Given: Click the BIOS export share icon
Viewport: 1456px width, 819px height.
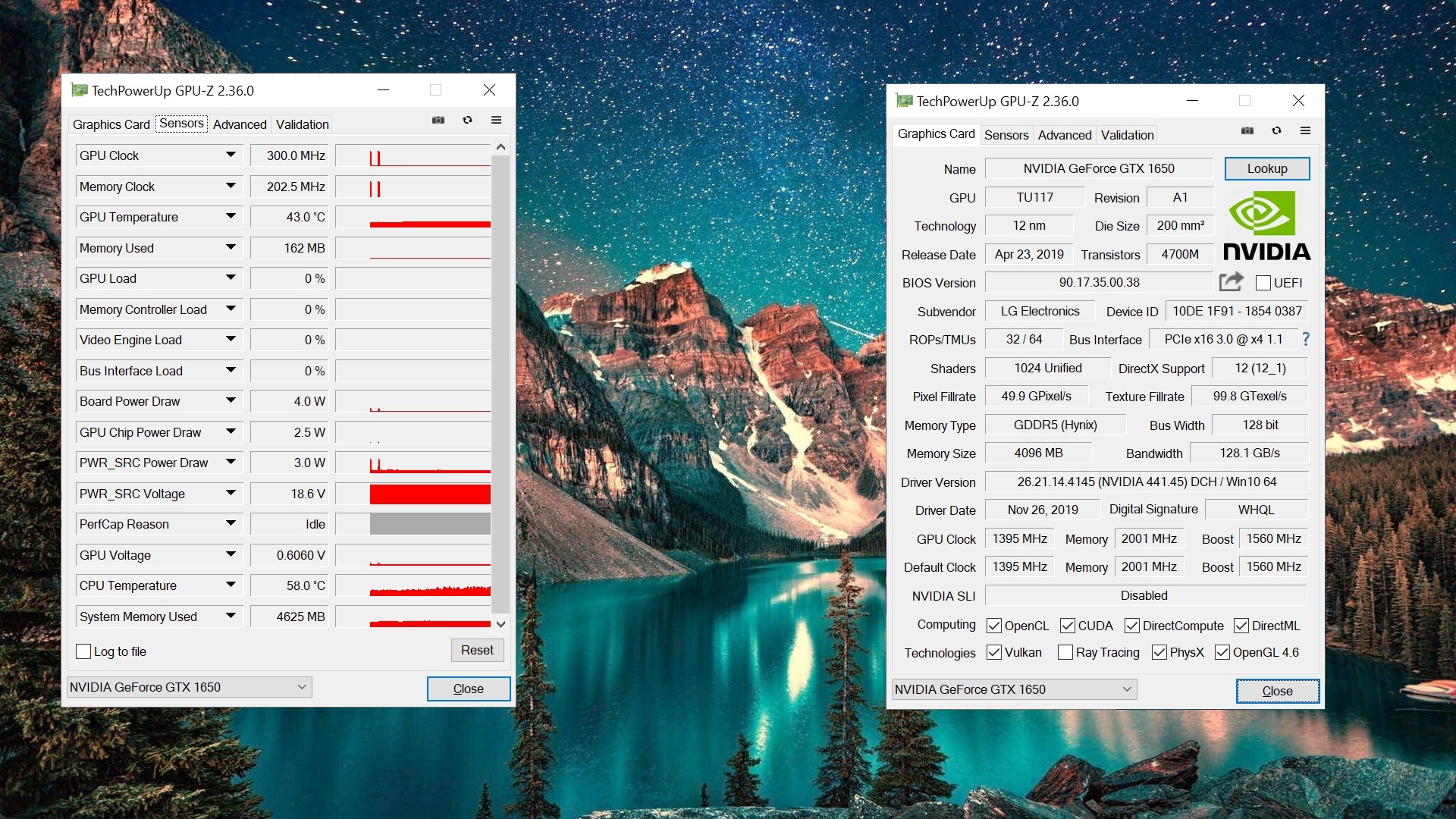Looking at the screenshot, I should tap(1231, 282).
